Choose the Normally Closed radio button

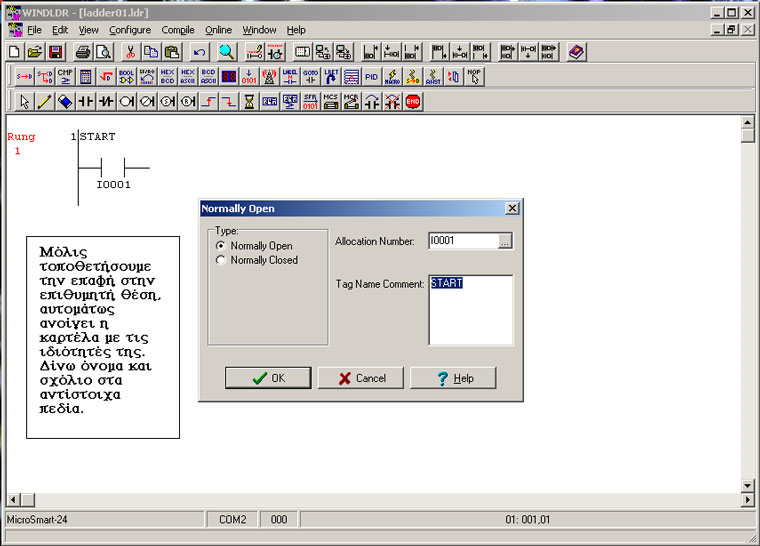click(x=221, y=260)
